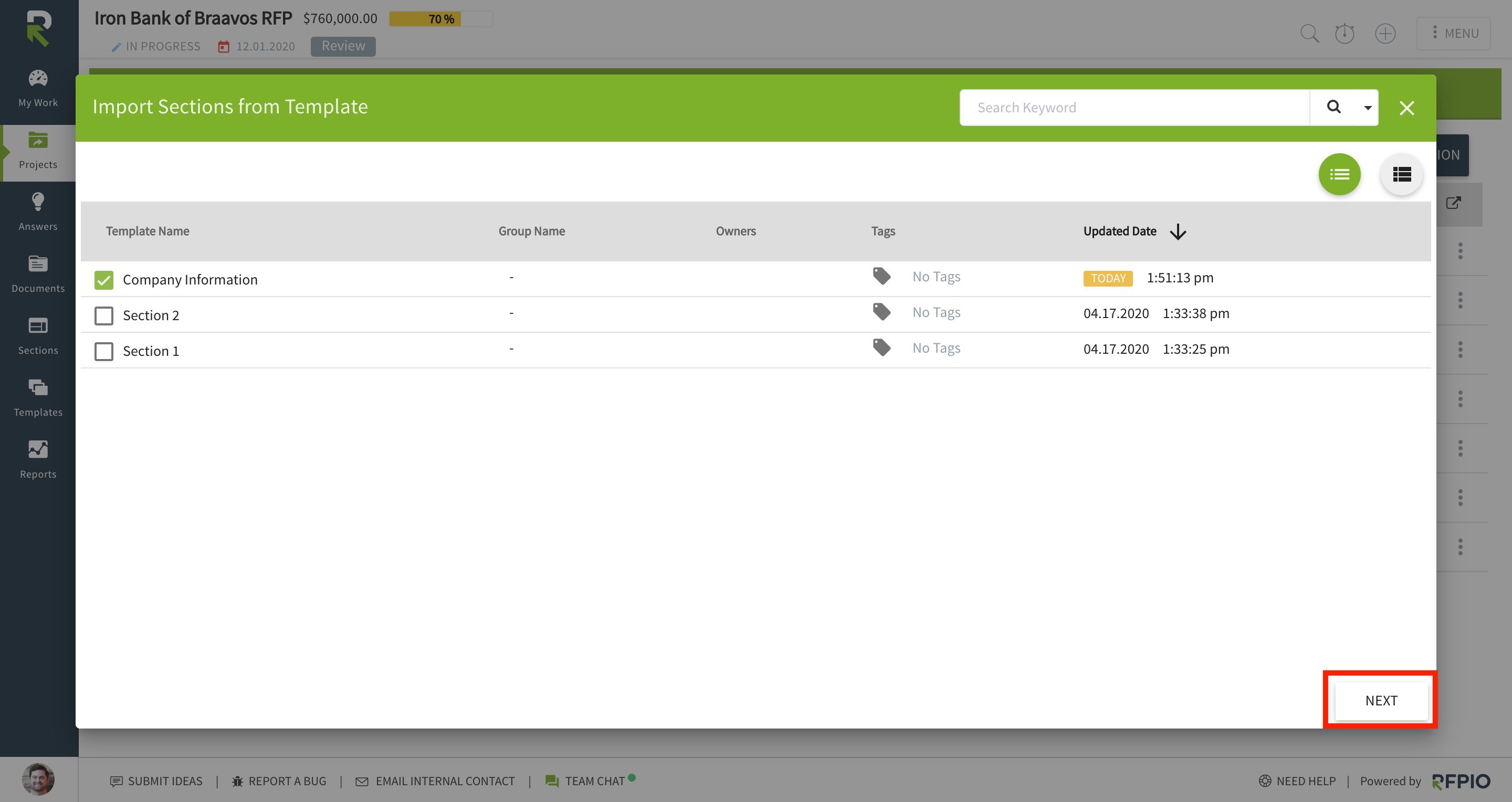Image resolution: width=1512 pixels, height=802 pixels.
Task: Open SUBMIT IDEAS link in footer
Action: click(x=156, y=781)
